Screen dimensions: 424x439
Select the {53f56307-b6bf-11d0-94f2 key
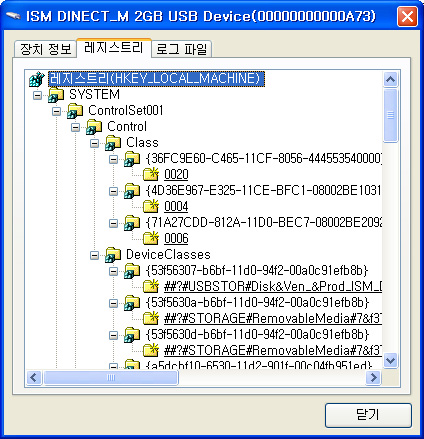257,271
